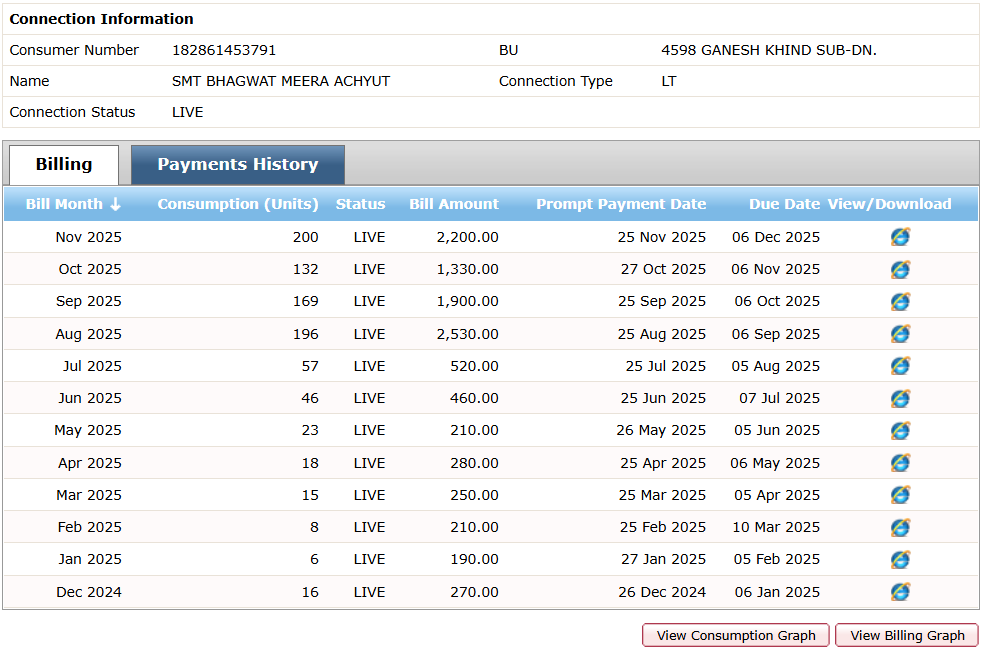Select the Connection Type value LT

(x=668, y=81)
